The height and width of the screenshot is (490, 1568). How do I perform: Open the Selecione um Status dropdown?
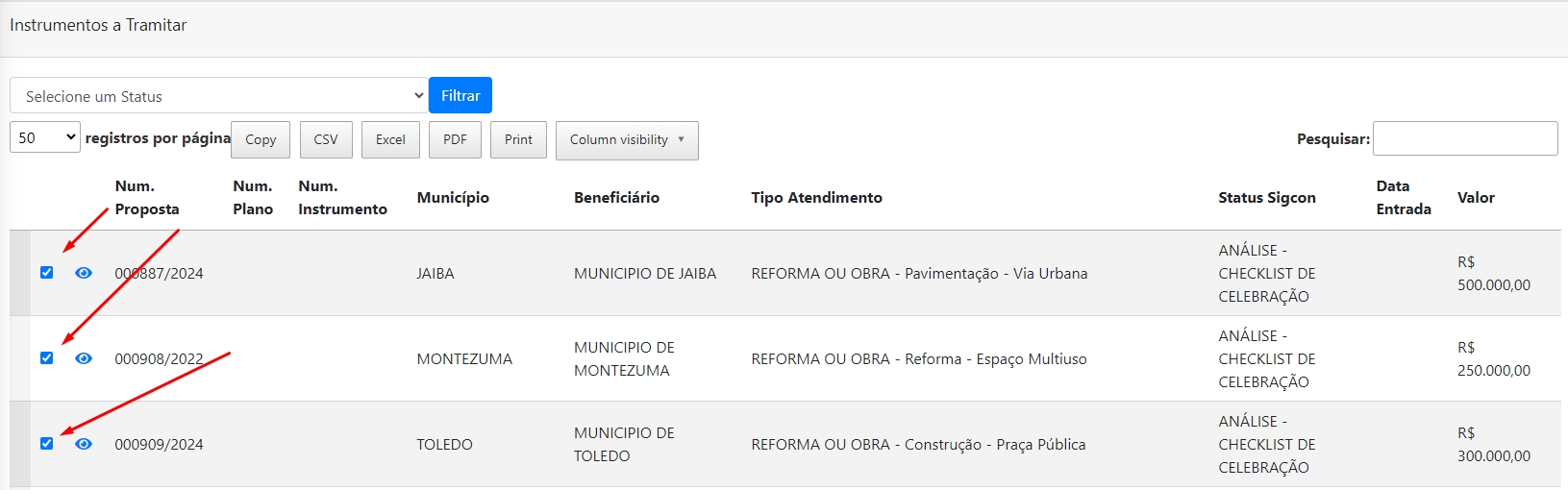(x=218, y=96)
